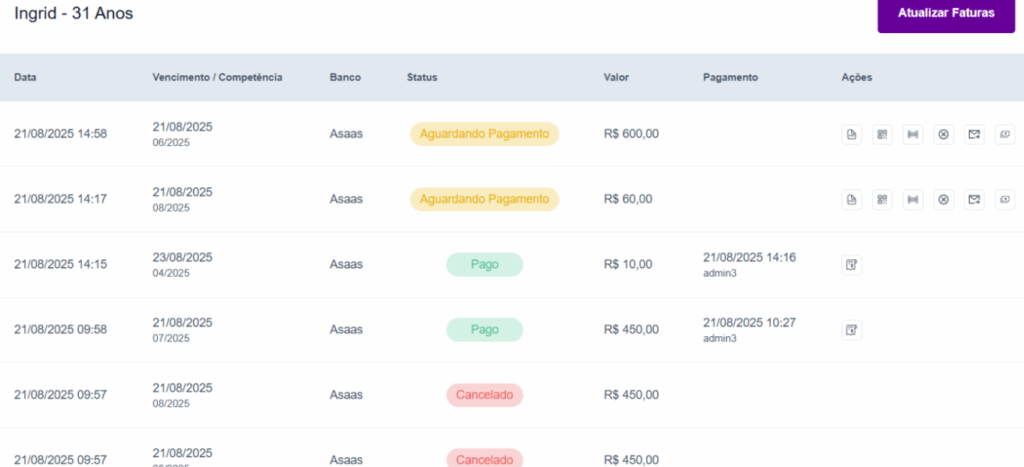Open invoice document for R$ 60,00 row
The image size is (1024, 467).
(x=851, y=200)
